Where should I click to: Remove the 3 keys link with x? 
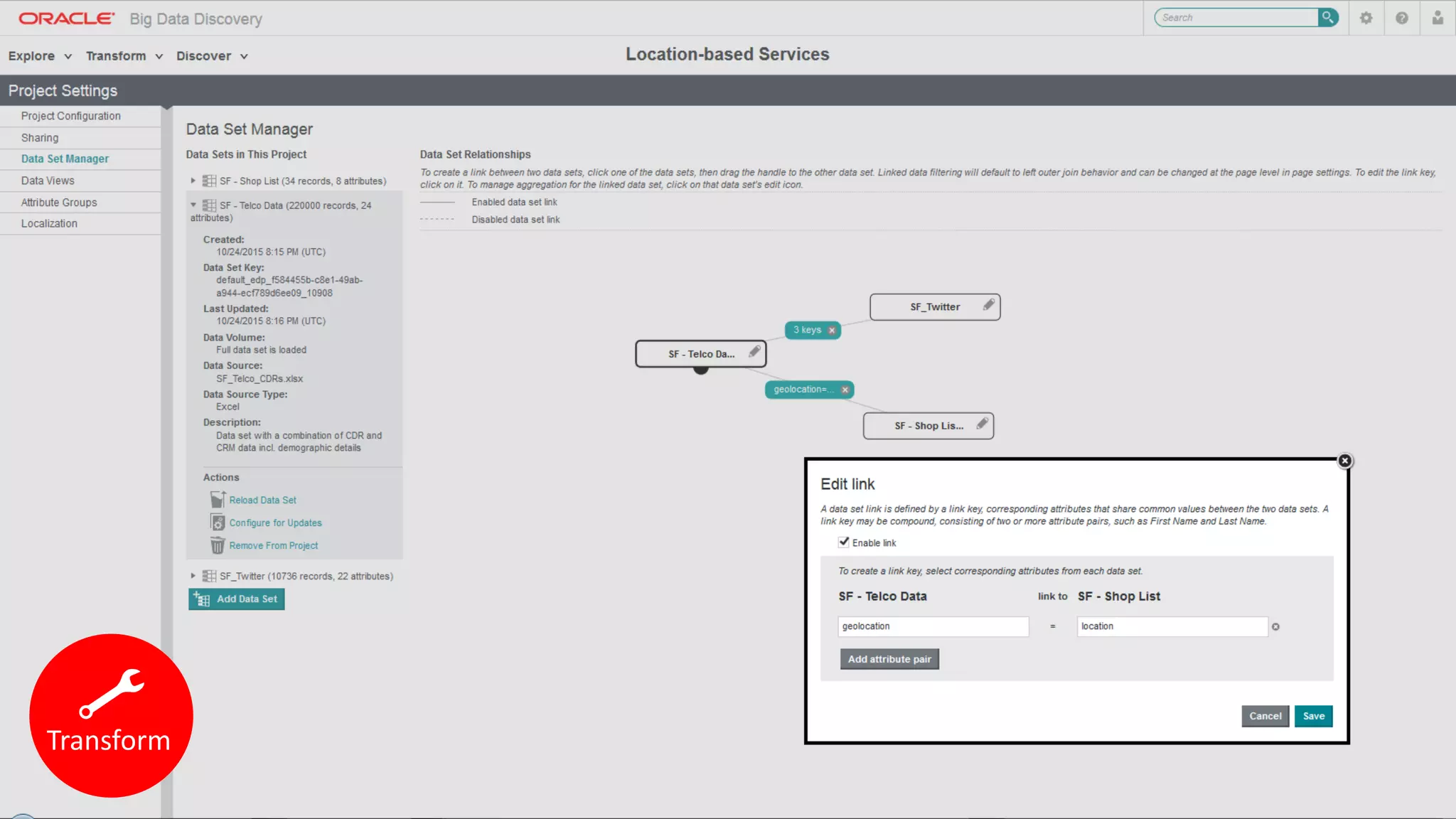tap(832, 331)
